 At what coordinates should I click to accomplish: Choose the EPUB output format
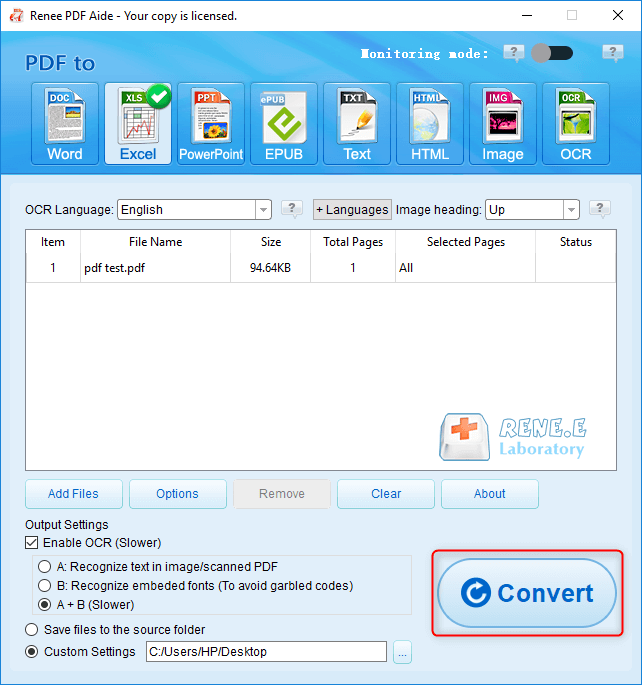tap(284, 124)
